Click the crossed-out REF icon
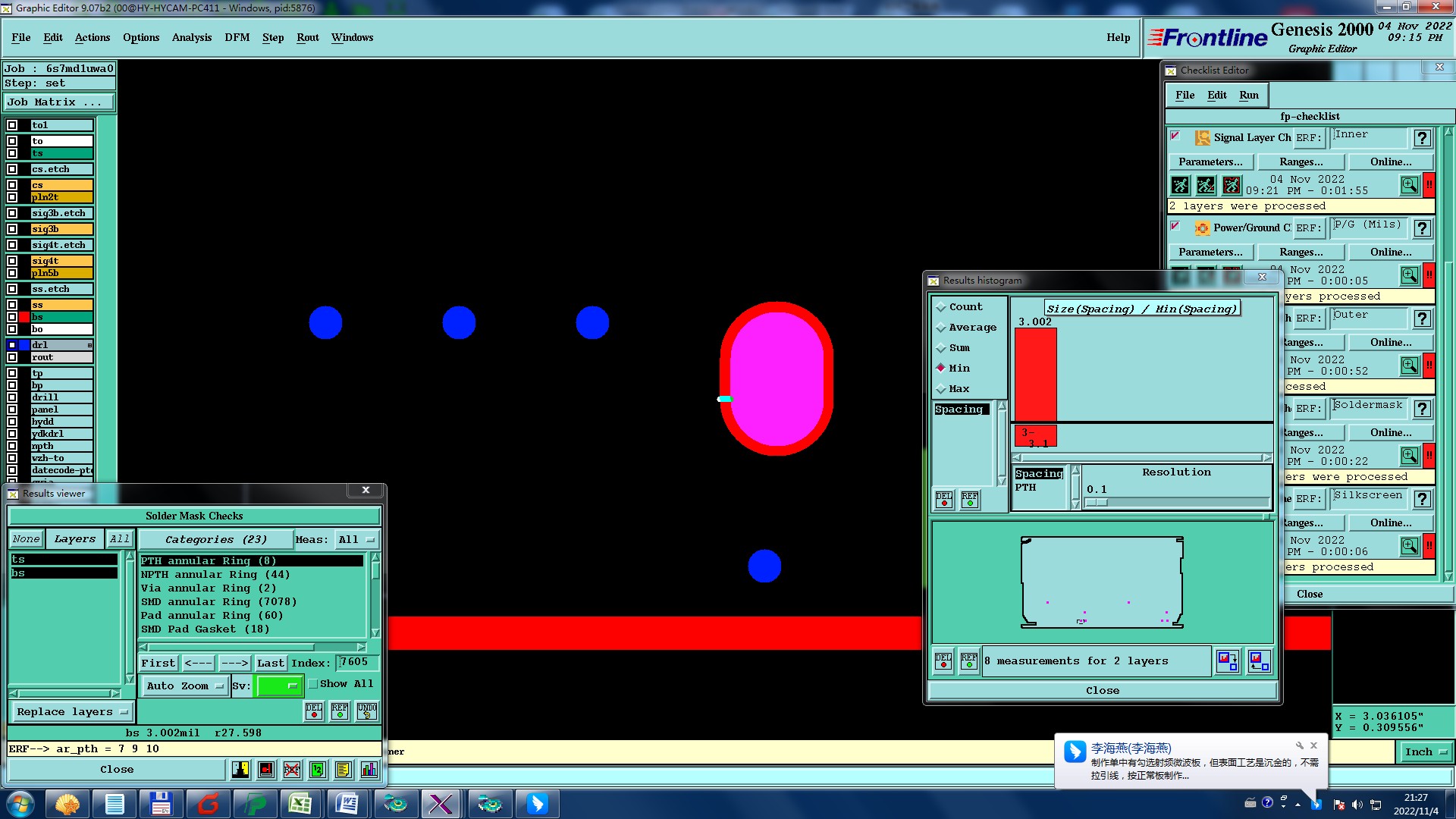The height and width of the screenshot is (819, 1456). [292, 770]
